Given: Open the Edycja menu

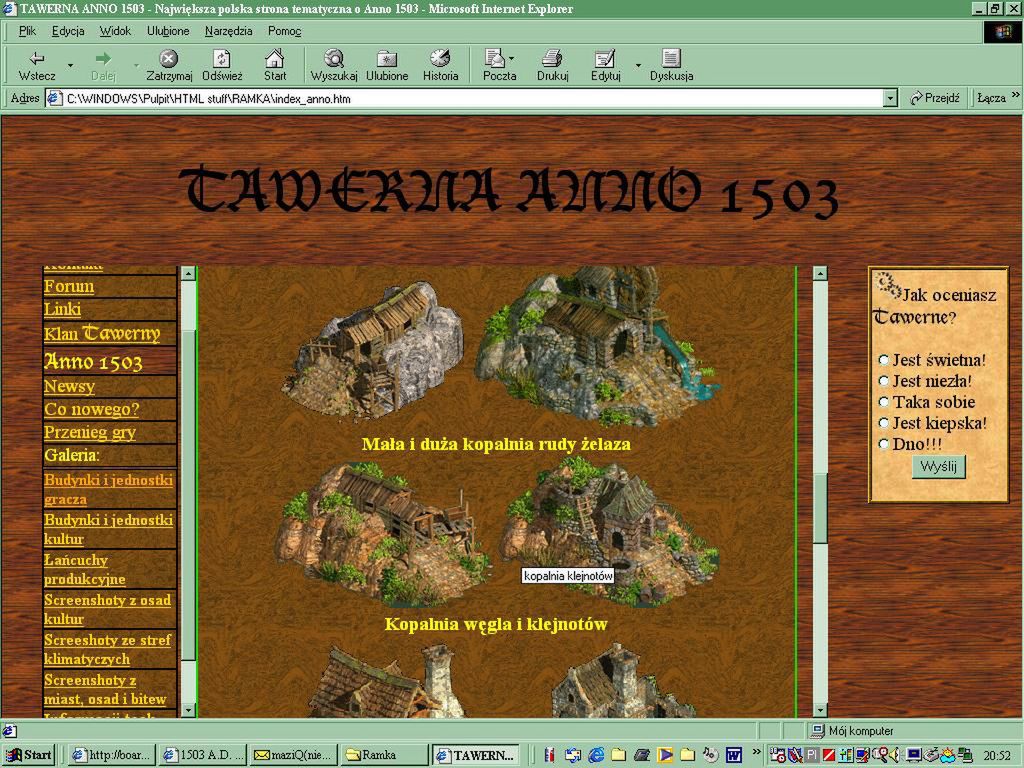Looking at the screenshot, I should click(68, 31).
